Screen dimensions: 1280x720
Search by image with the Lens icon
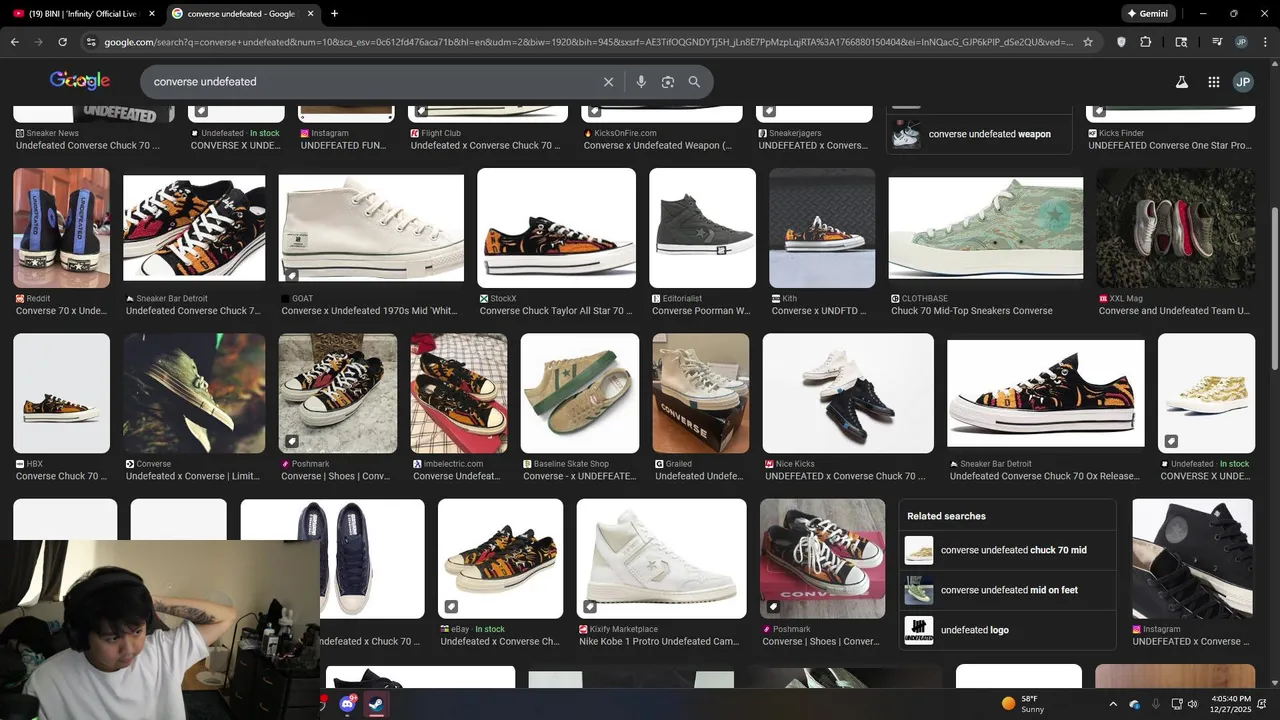pos(668,82)
